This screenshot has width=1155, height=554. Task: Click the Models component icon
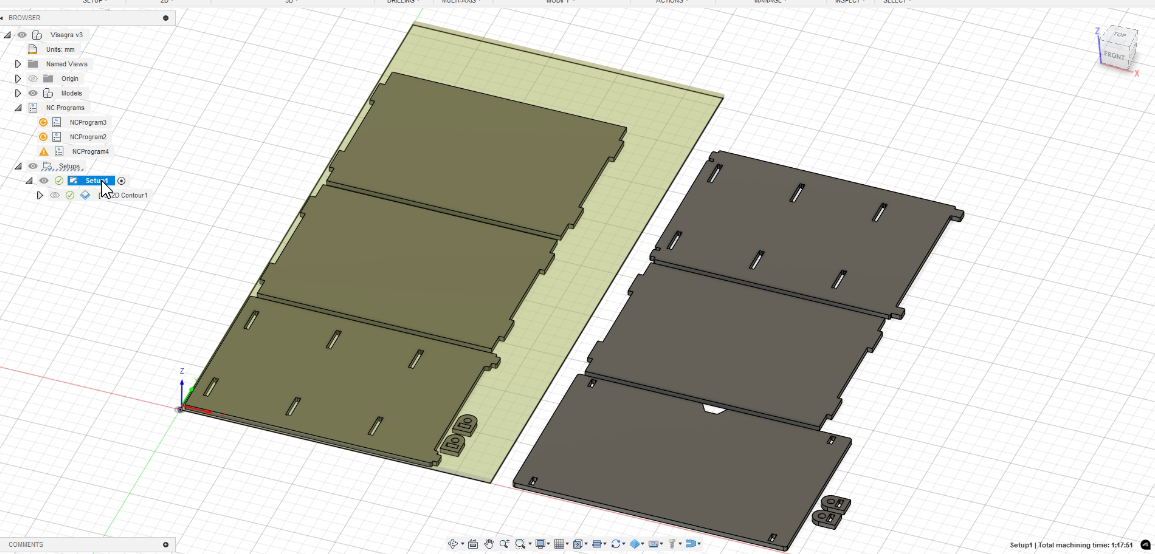48,94
